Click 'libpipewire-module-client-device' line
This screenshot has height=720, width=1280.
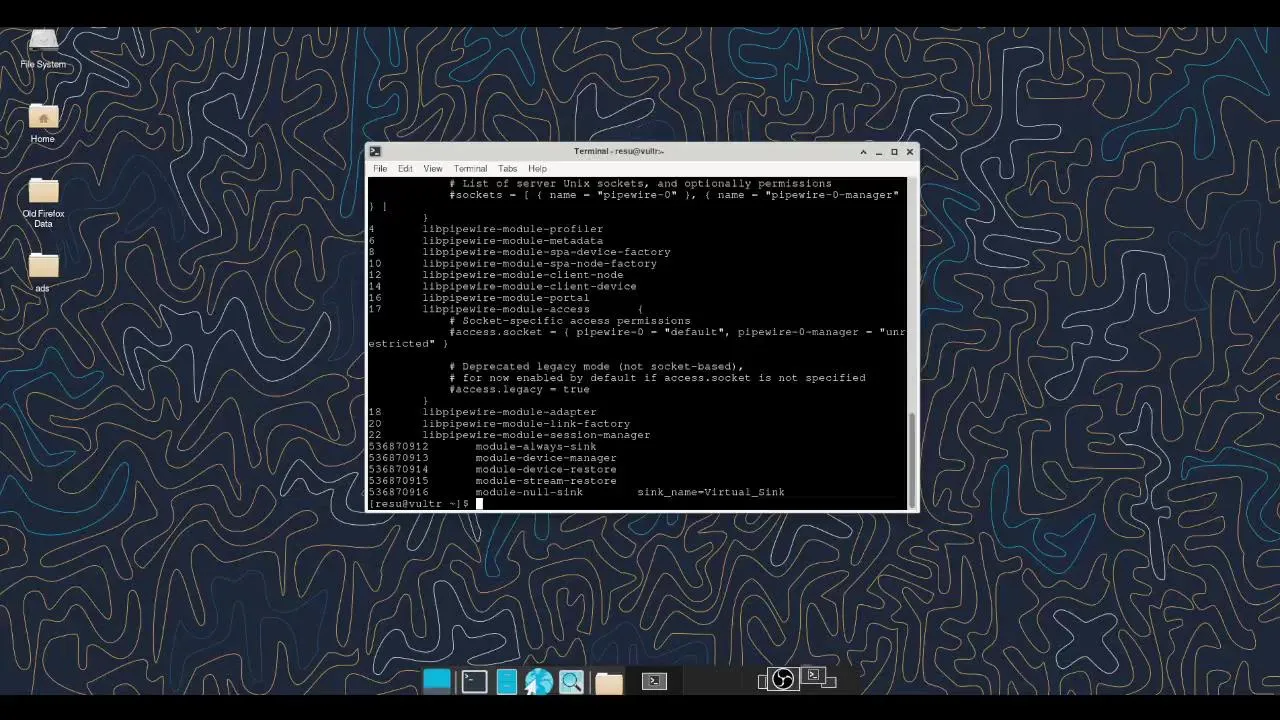pos(529,287)
